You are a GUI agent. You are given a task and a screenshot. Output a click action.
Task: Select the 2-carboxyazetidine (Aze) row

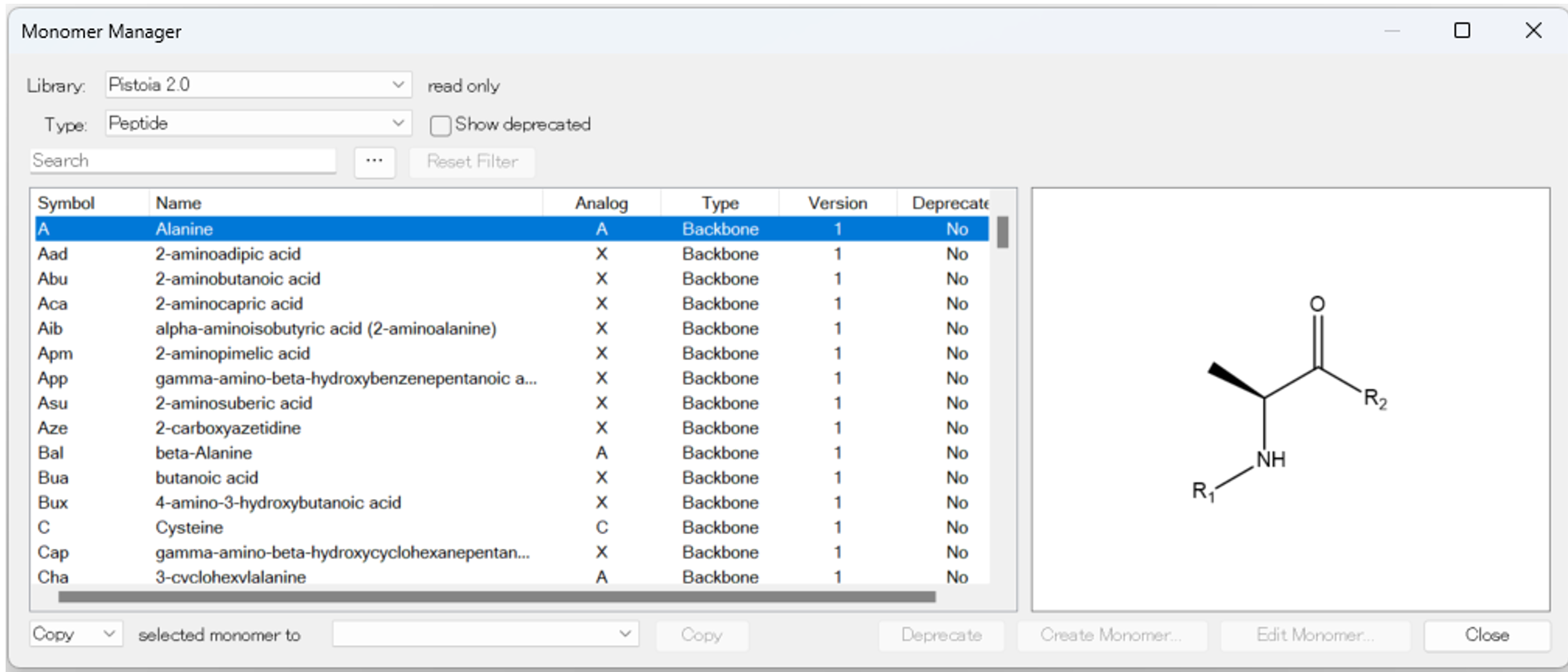[x=228, y=428]
